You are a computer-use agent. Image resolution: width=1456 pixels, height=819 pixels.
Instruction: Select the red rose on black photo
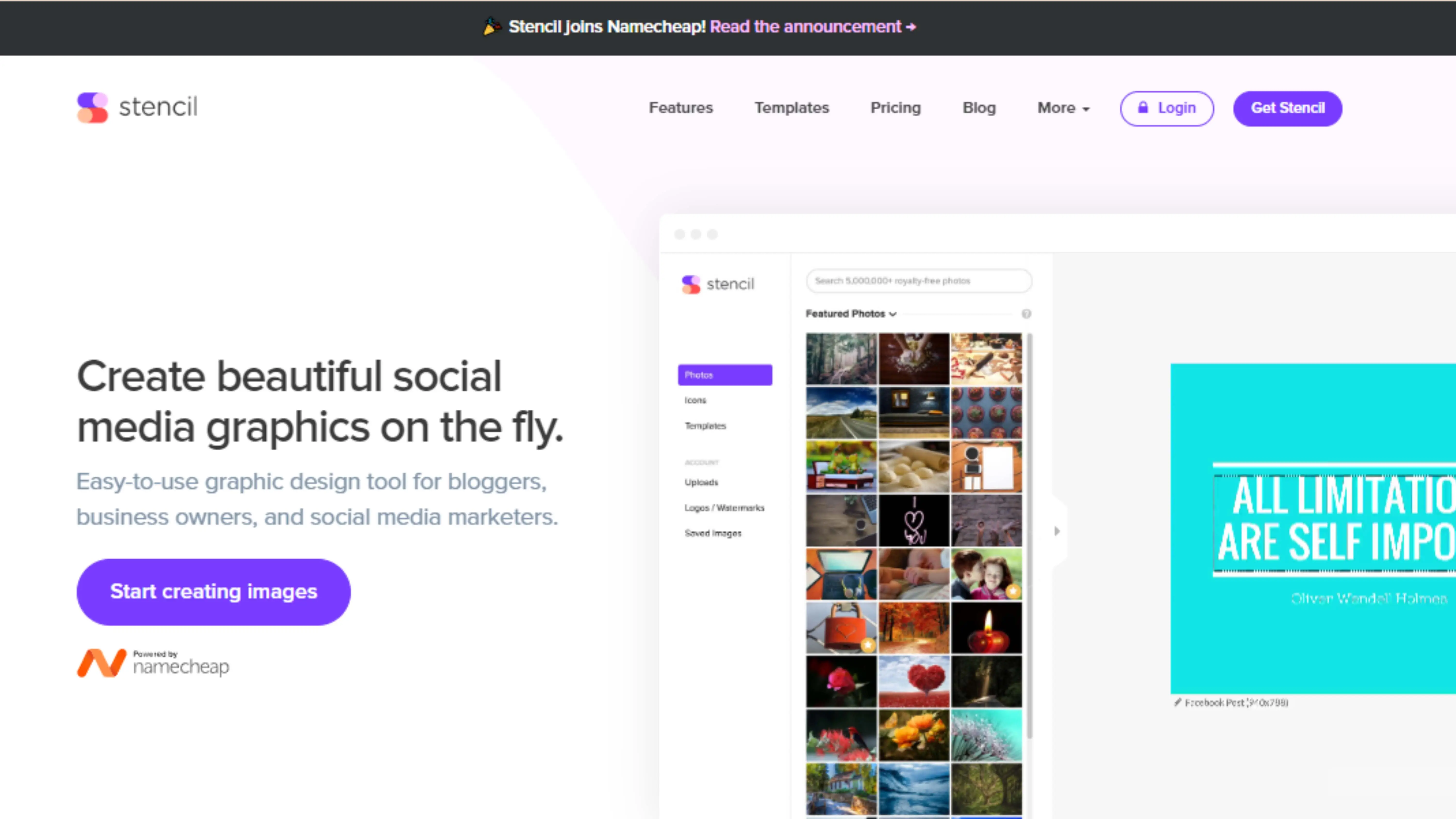point(841,682)
